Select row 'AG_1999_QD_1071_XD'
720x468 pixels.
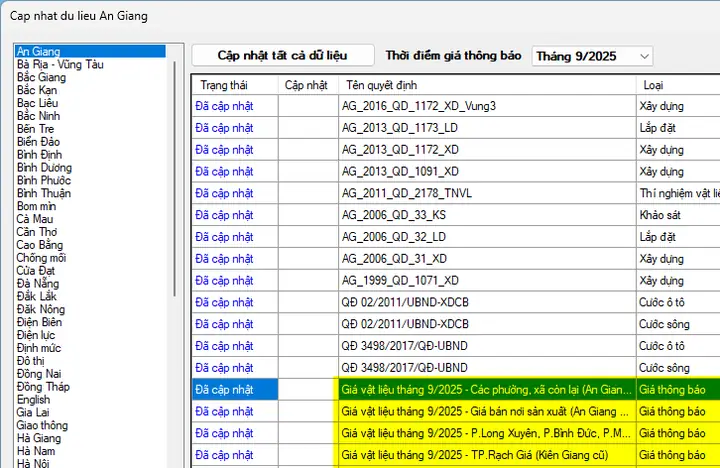tap(456, 280)
